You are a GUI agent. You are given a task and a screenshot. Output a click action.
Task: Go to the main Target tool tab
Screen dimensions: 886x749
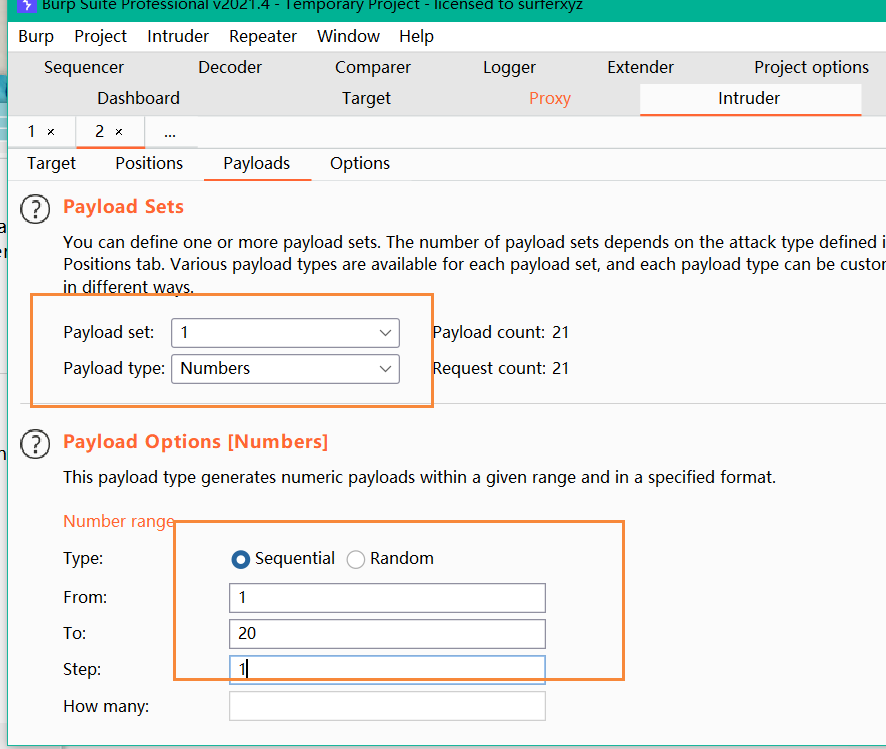coord(366,98)
